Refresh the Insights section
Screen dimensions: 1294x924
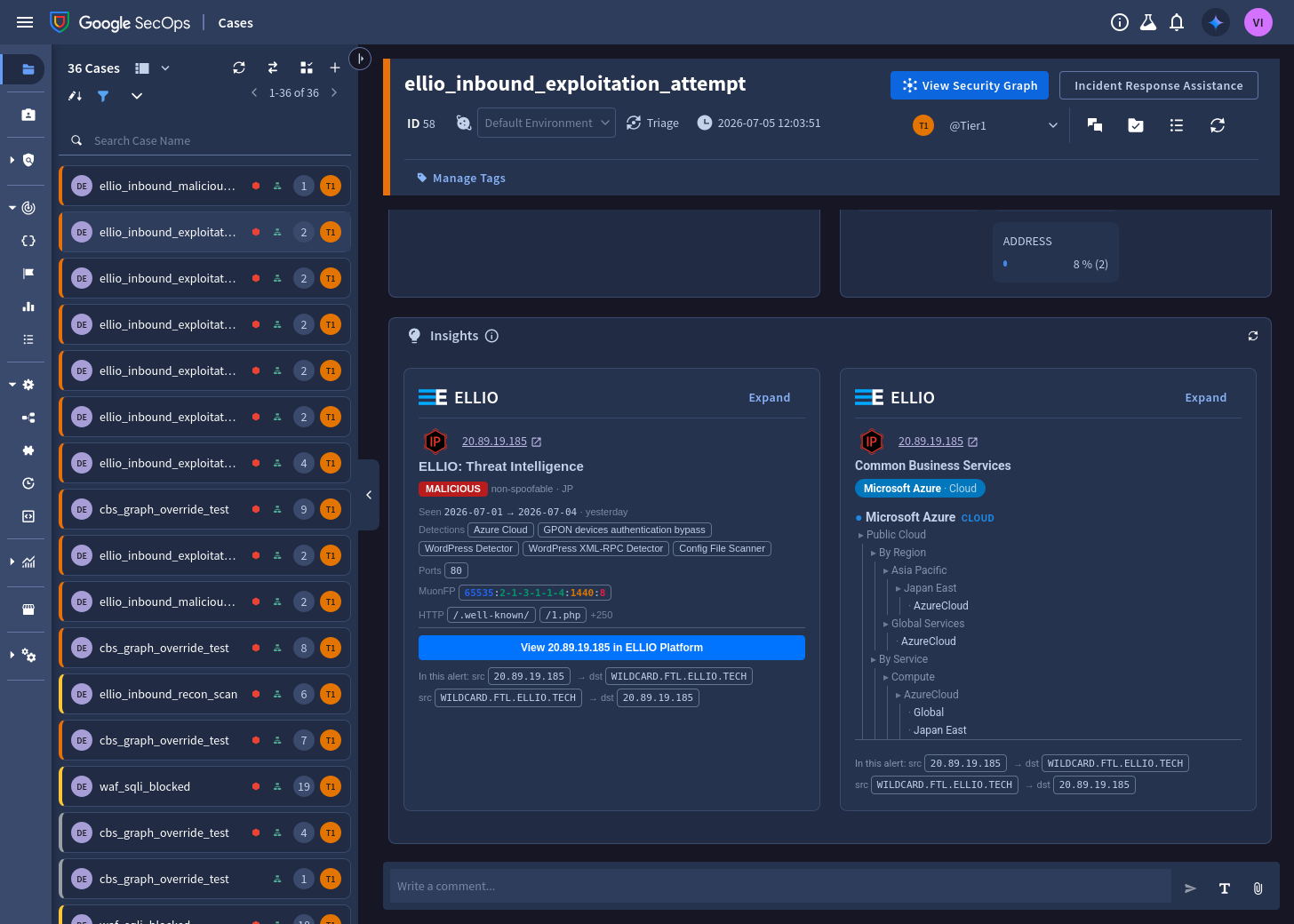pyautogui.click(x=1253, y=336)
